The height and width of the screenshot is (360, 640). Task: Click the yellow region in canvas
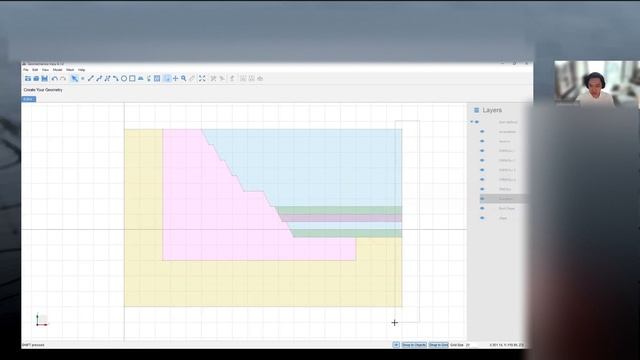pyautogui.click(x=261, y=284)
